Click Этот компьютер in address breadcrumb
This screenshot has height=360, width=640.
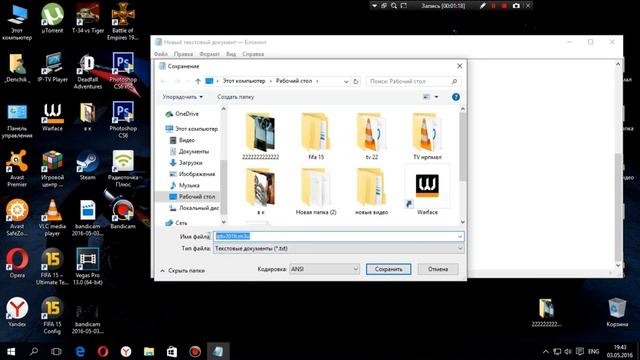(x=244, y=81)
